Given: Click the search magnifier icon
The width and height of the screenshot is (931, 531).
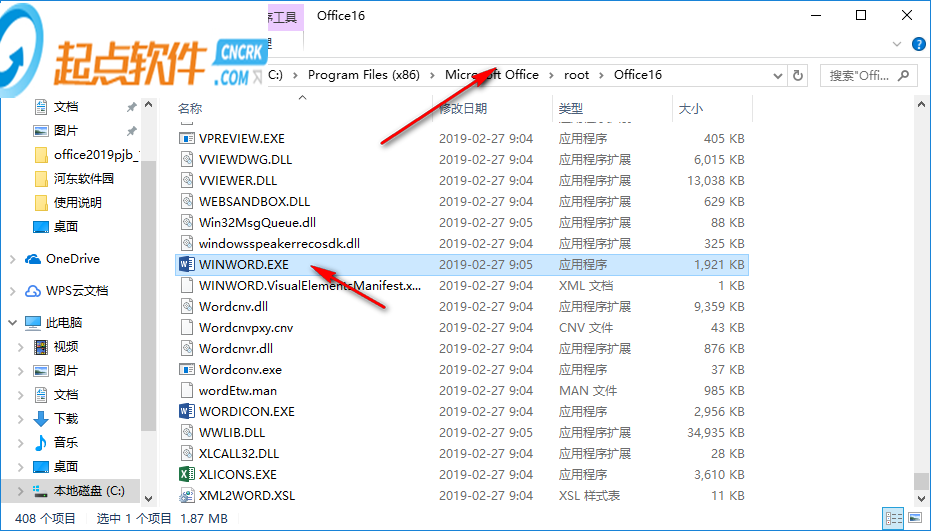Looking at the screenshot, I should pos(904,75).
